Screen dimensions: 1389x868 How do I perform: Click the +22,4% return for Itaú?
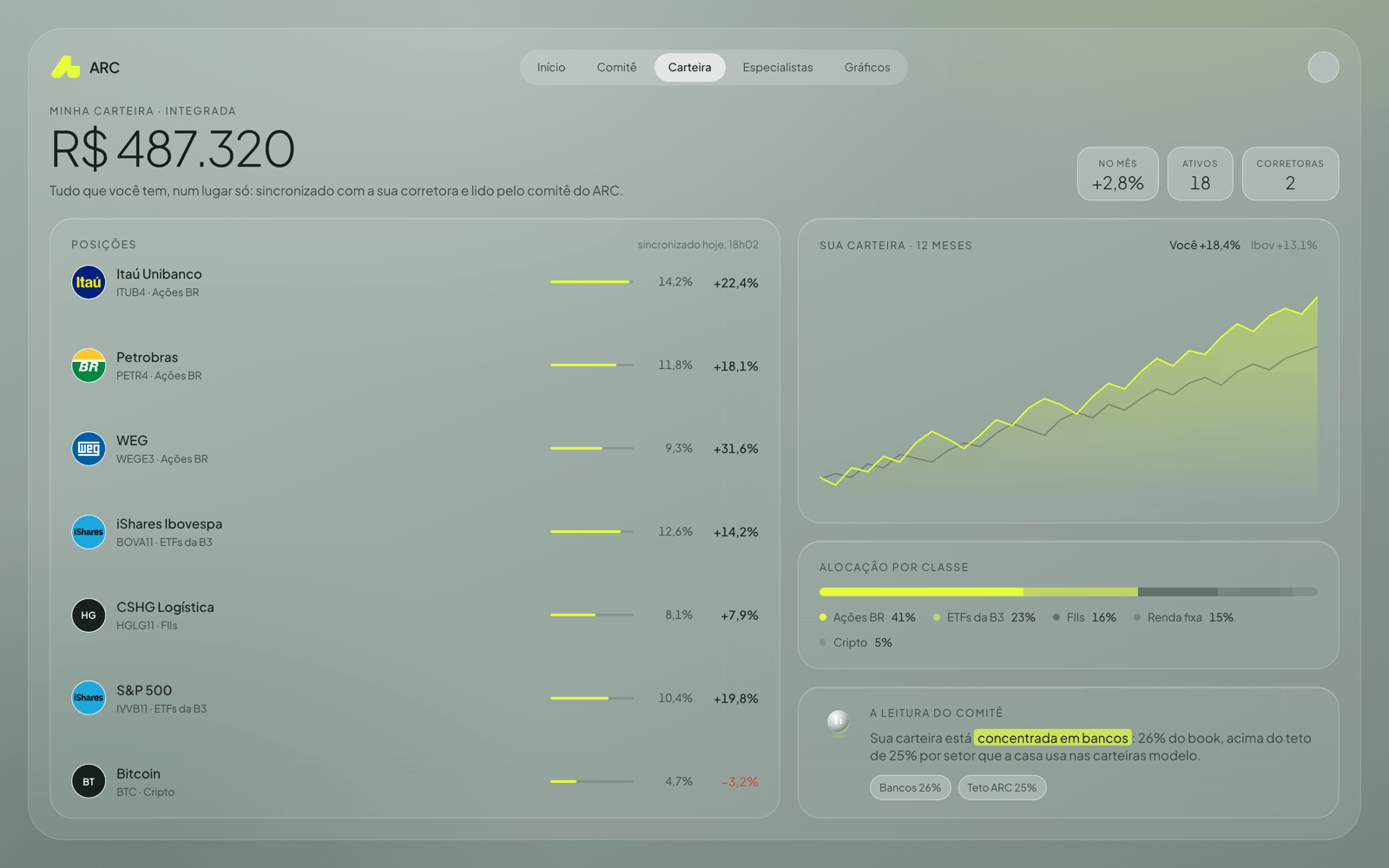tap(736, 283)
